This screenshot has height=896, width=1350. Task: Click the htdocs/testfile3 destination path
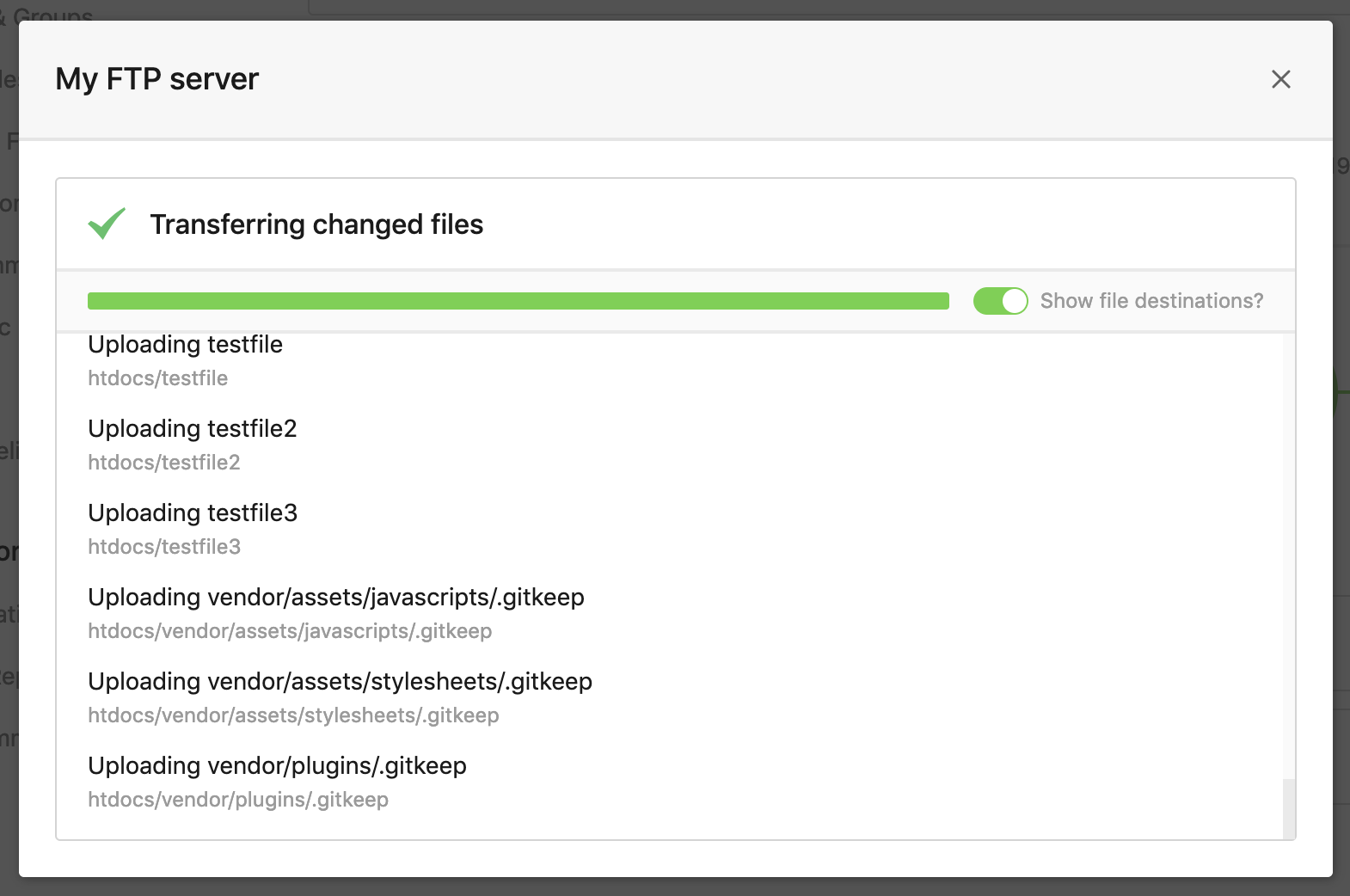coord(163,546)
